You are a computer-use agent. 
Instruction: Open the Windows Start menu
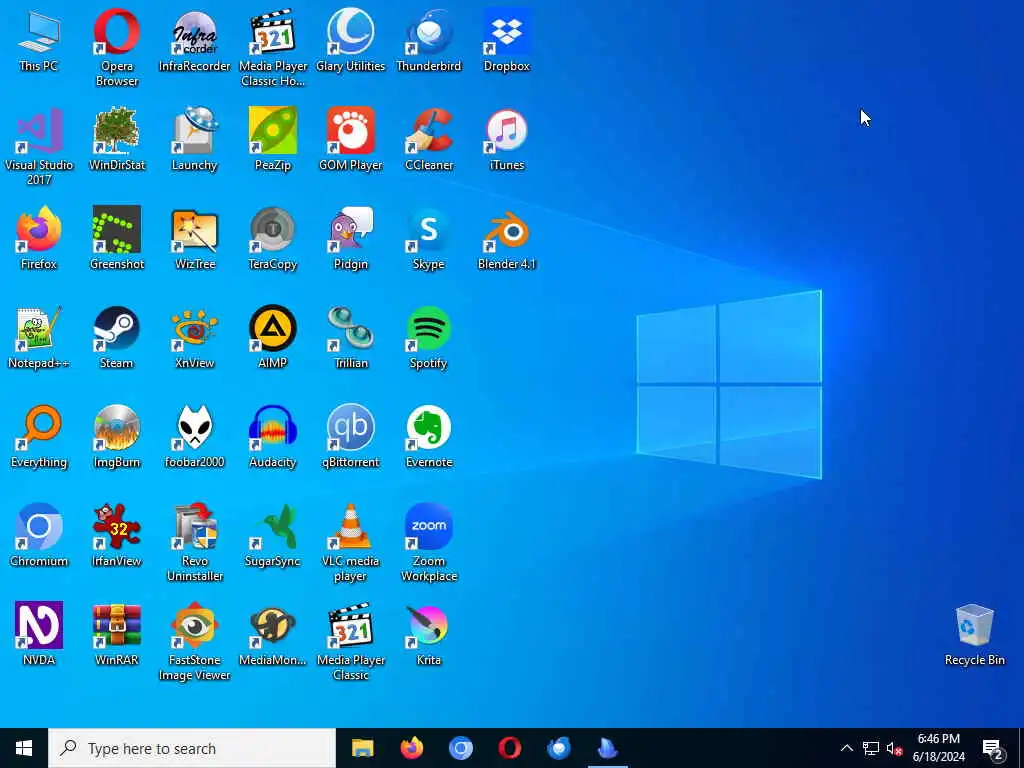pos(24,748)
